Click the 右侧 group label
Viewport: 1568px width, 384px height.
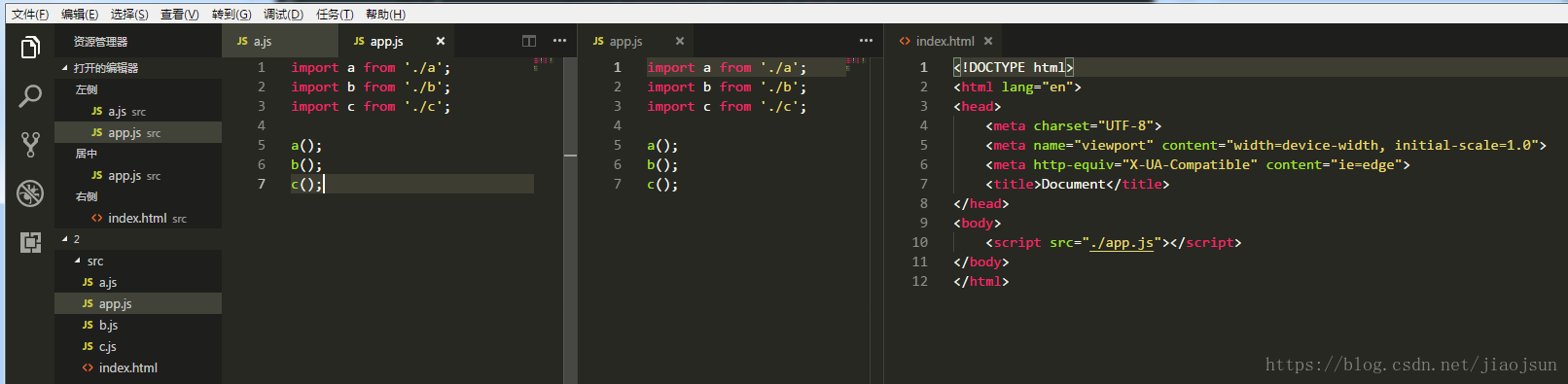click(87, 196)
